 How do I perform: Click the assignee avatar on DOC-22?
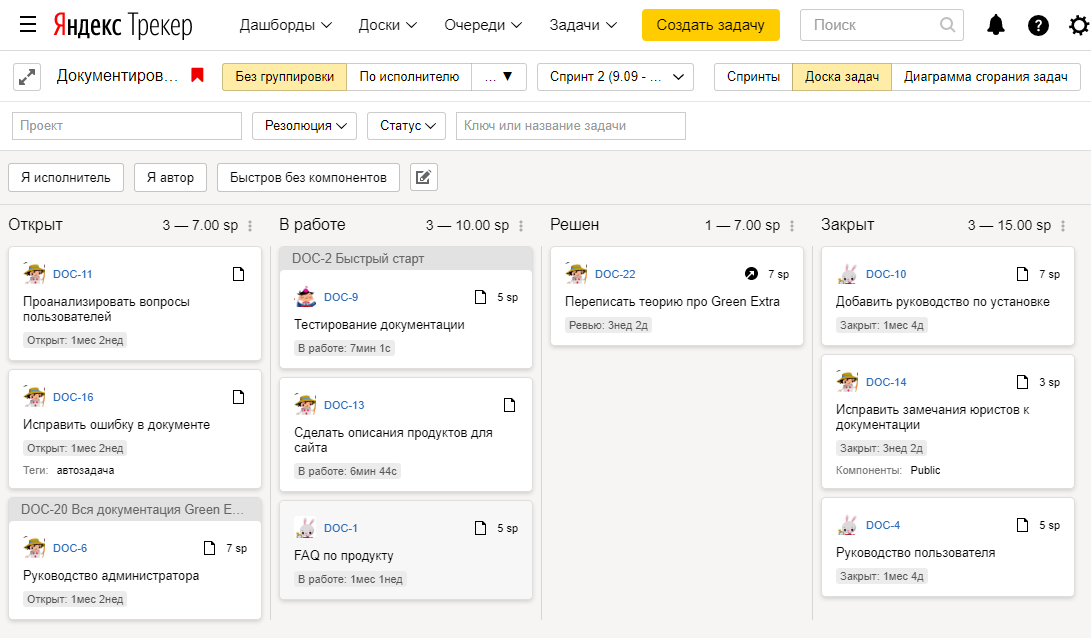click(x=576, y=274)
